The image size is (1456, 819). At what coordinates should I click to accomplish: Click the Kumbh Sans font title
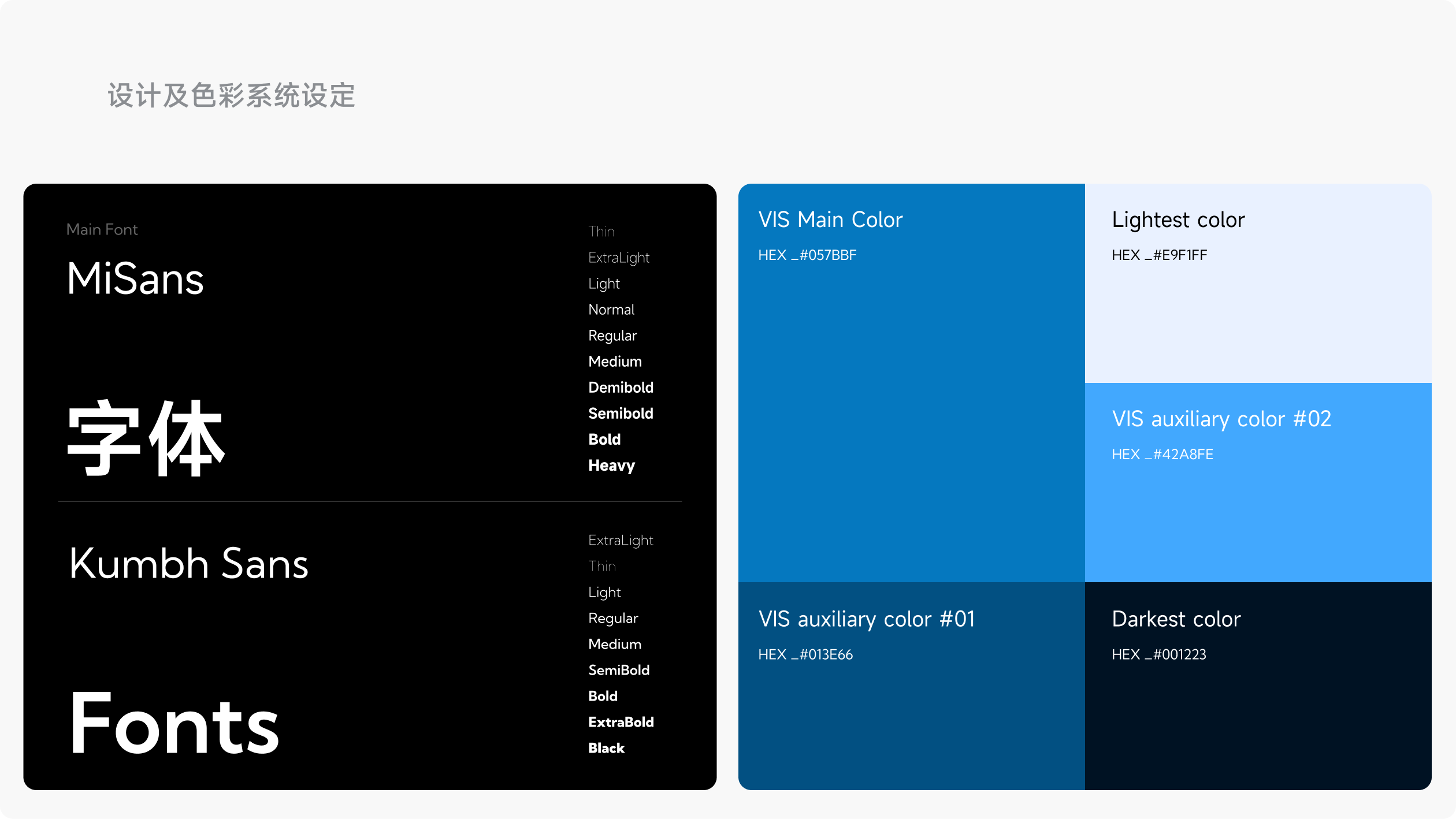coord(188,564)
